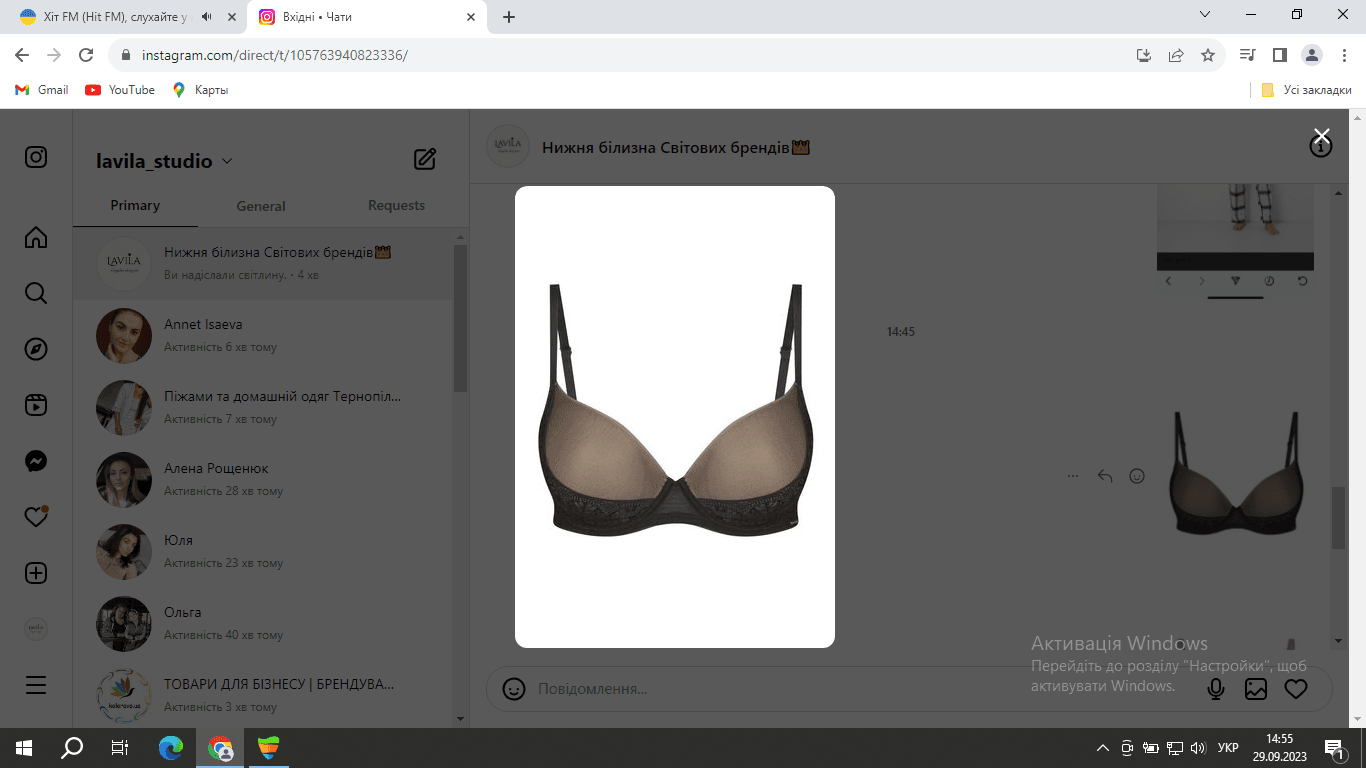Image resolution: width=1366 pixels, height=768 pixels.
Task: Bookmark this page with the star icon
Action: coord(1208,55)
